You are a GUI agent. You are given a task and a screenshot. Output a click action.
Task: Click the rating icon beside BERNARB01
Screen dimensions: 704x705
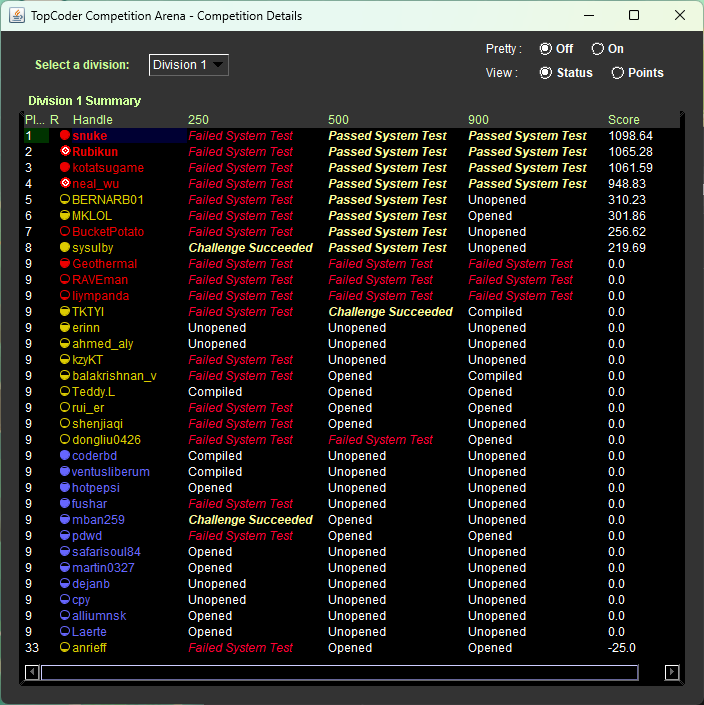65,199
